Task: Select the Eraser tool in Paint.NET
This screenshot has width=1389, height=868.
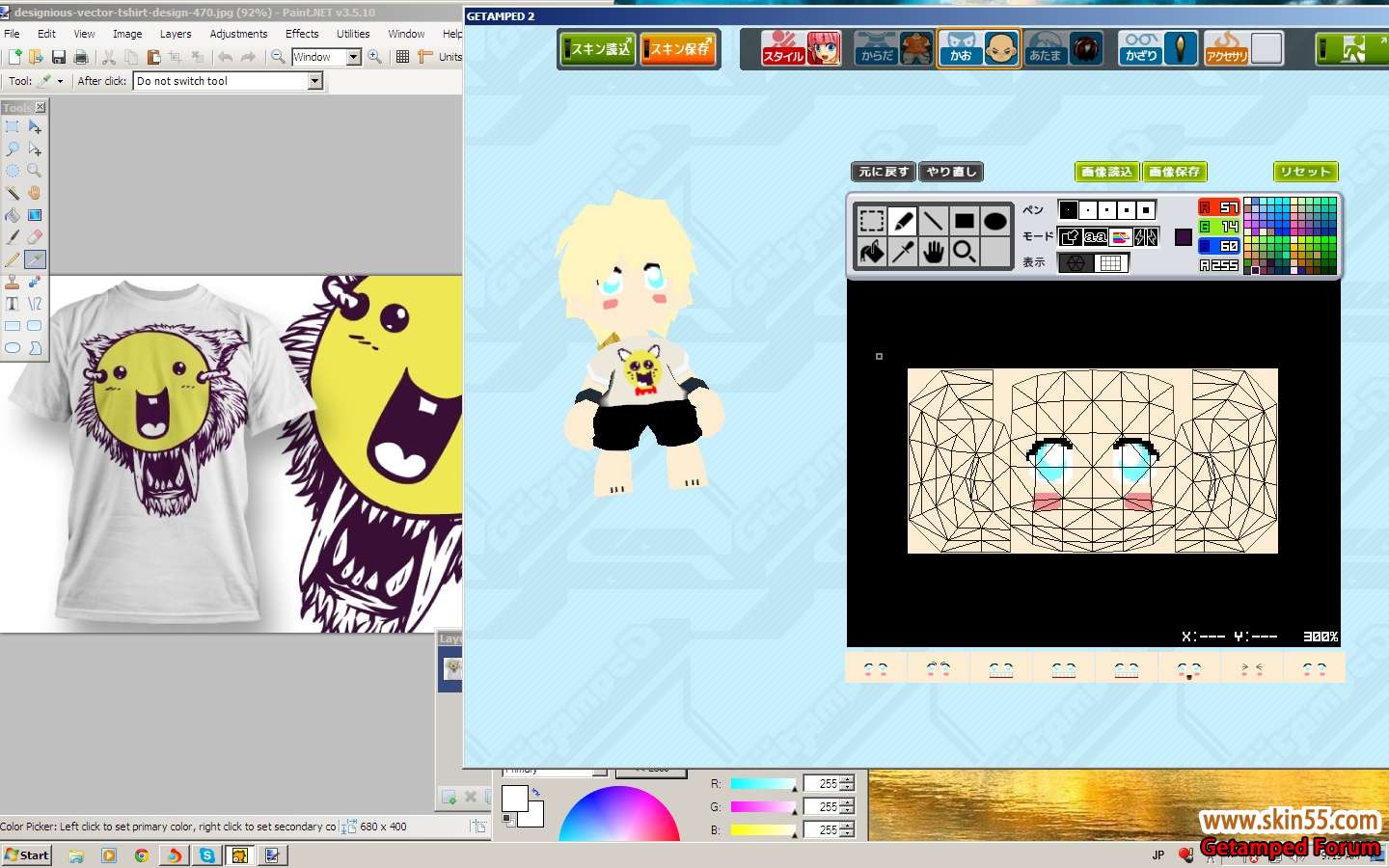Action: tap(34, 236)
